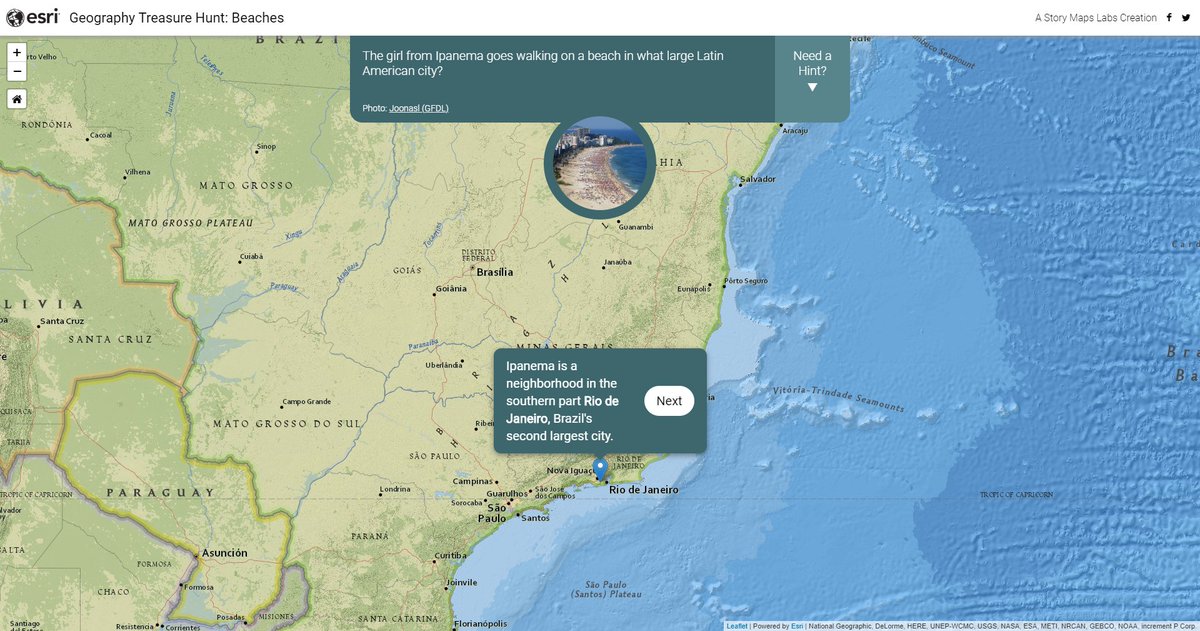Open the Leaflet attribution link

738,626
